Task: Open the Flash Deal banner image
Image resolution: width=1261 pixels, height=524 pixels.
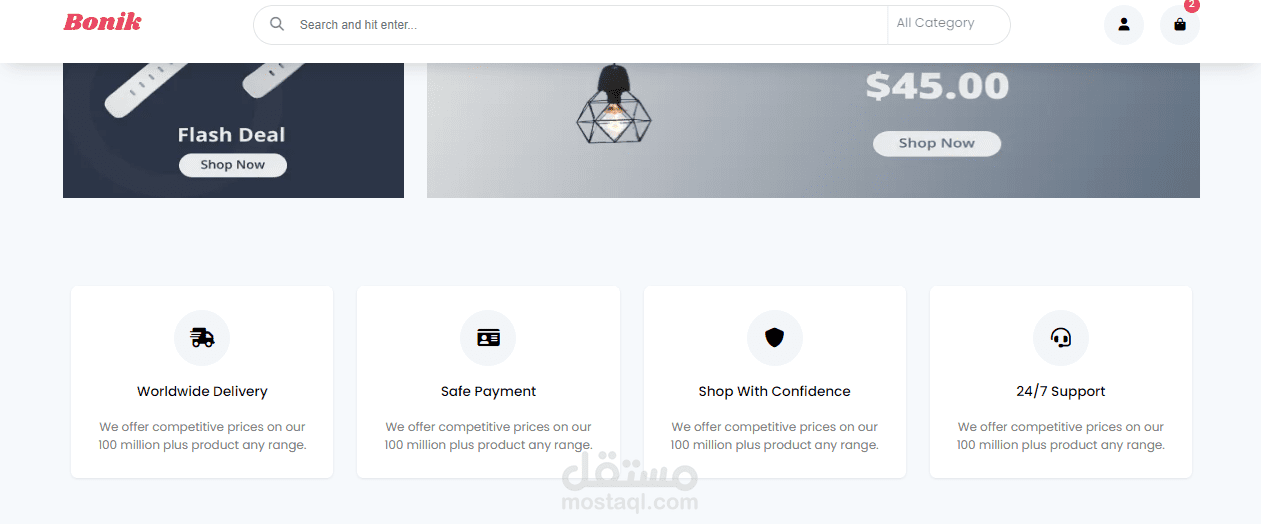Action: tap(233, 130)
